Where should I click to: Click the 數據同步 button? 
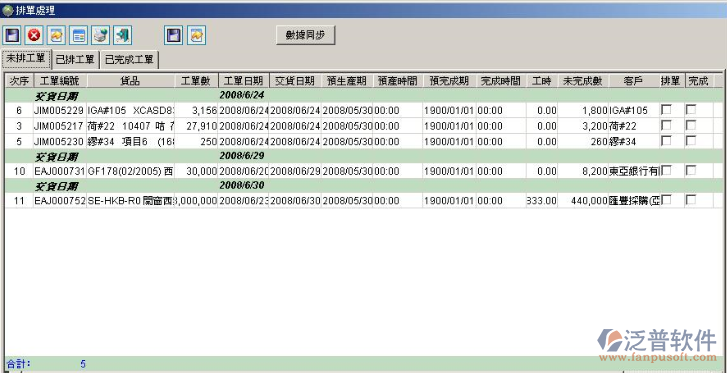coord(306,35)
